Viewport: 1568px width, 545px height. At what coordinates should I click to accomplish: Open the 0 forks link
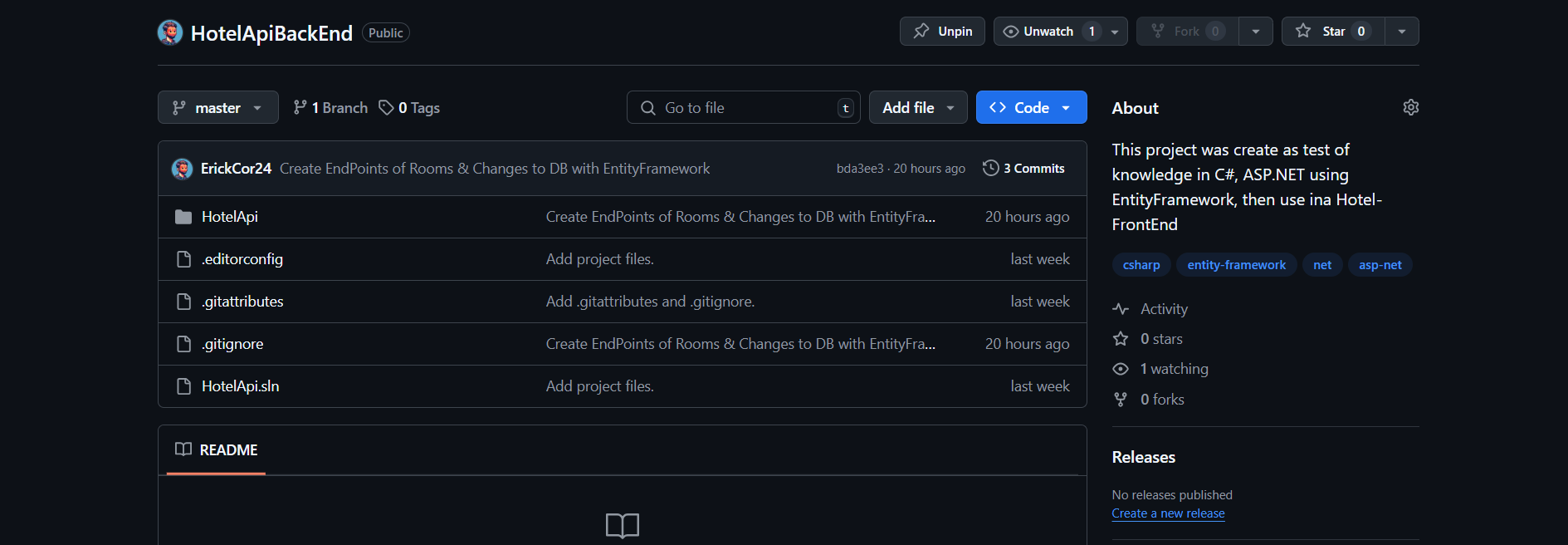click(x=1162, y=400)
